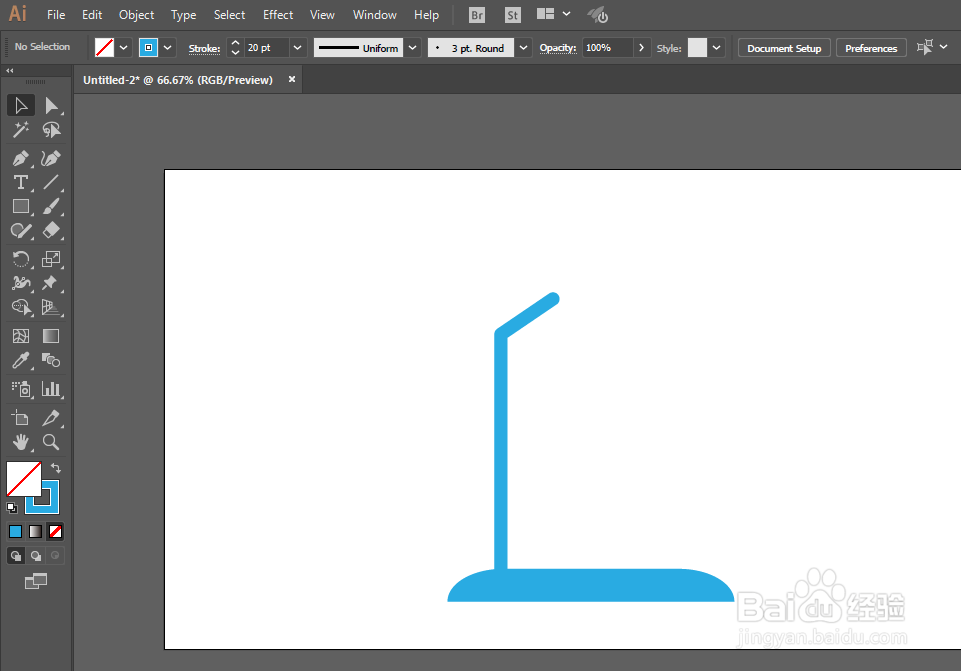The image size is (961, 671).
Task: Open the Effect menu
Action: coord(278,15)
